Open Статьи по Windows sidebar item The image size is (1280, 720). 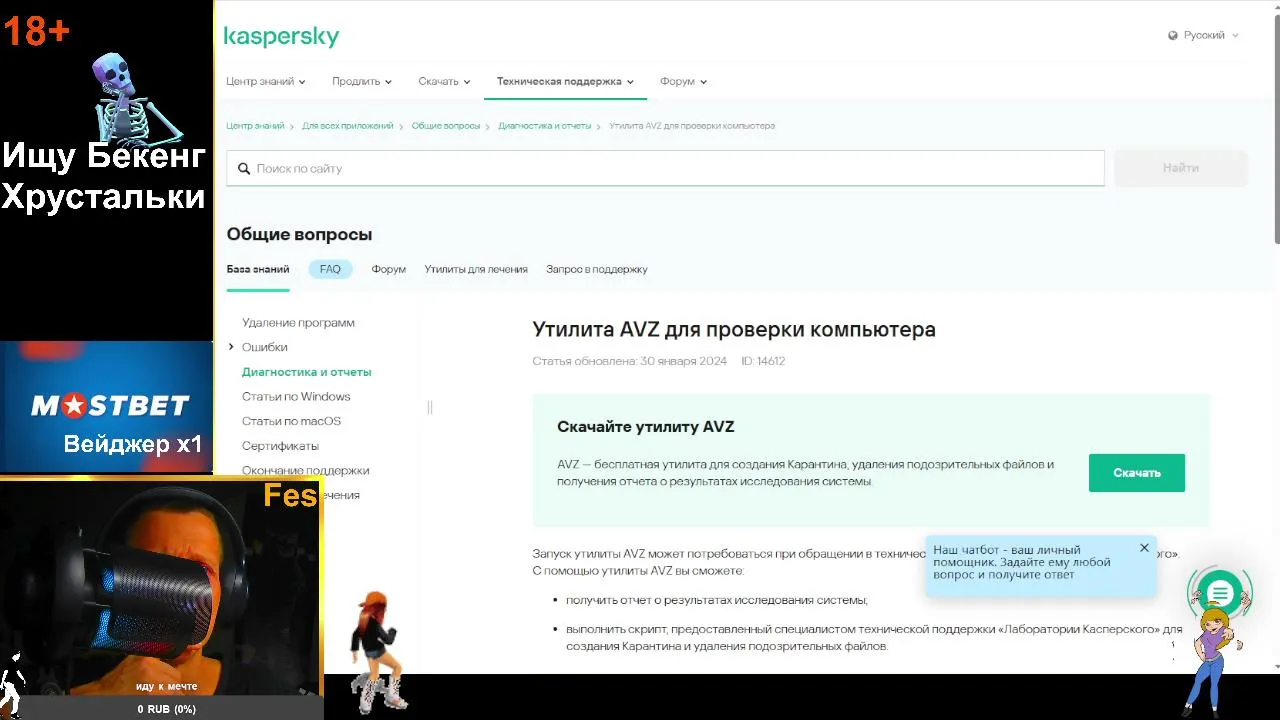(x=296, y=397)
